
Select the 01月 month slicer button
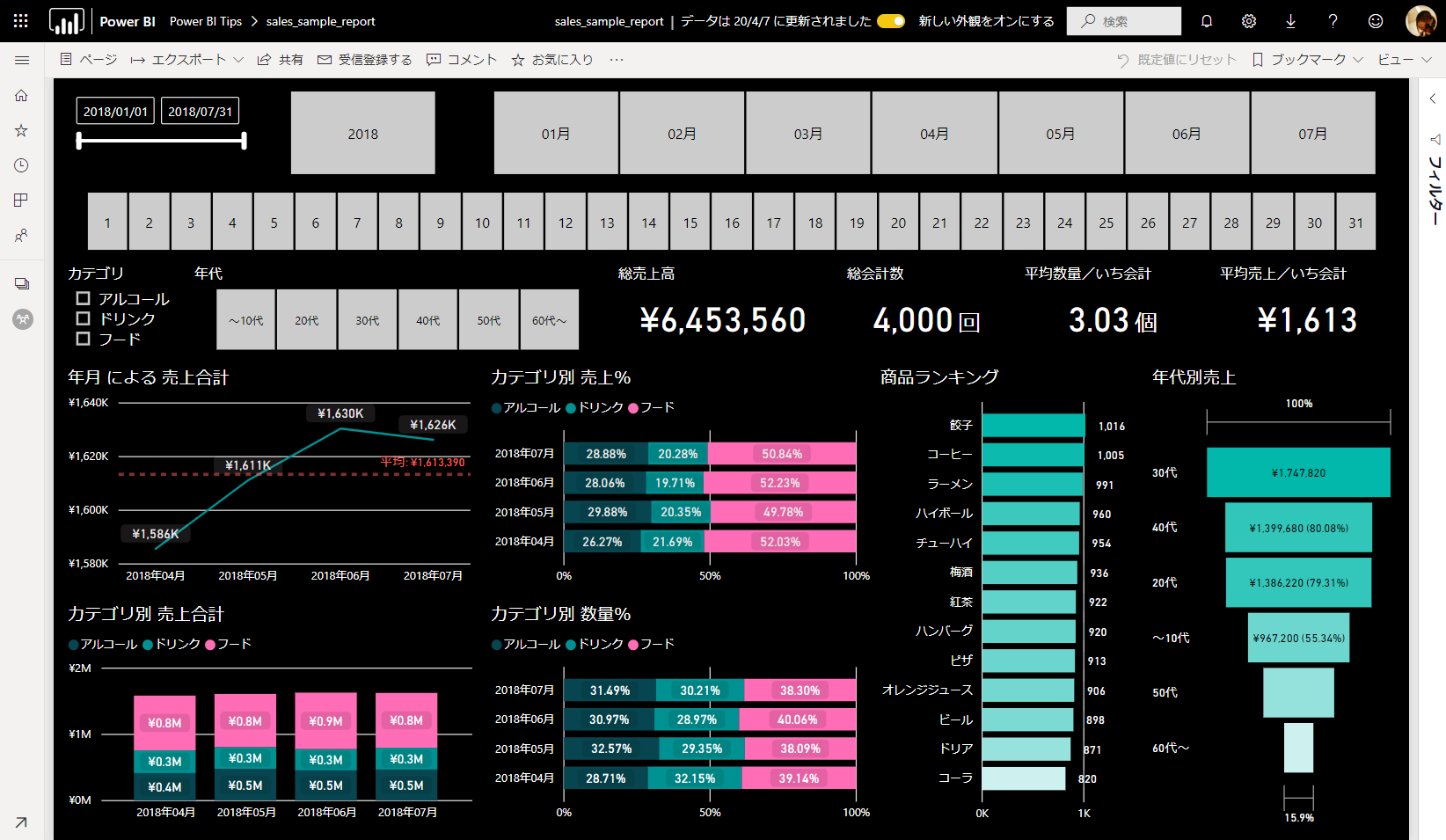556,134
